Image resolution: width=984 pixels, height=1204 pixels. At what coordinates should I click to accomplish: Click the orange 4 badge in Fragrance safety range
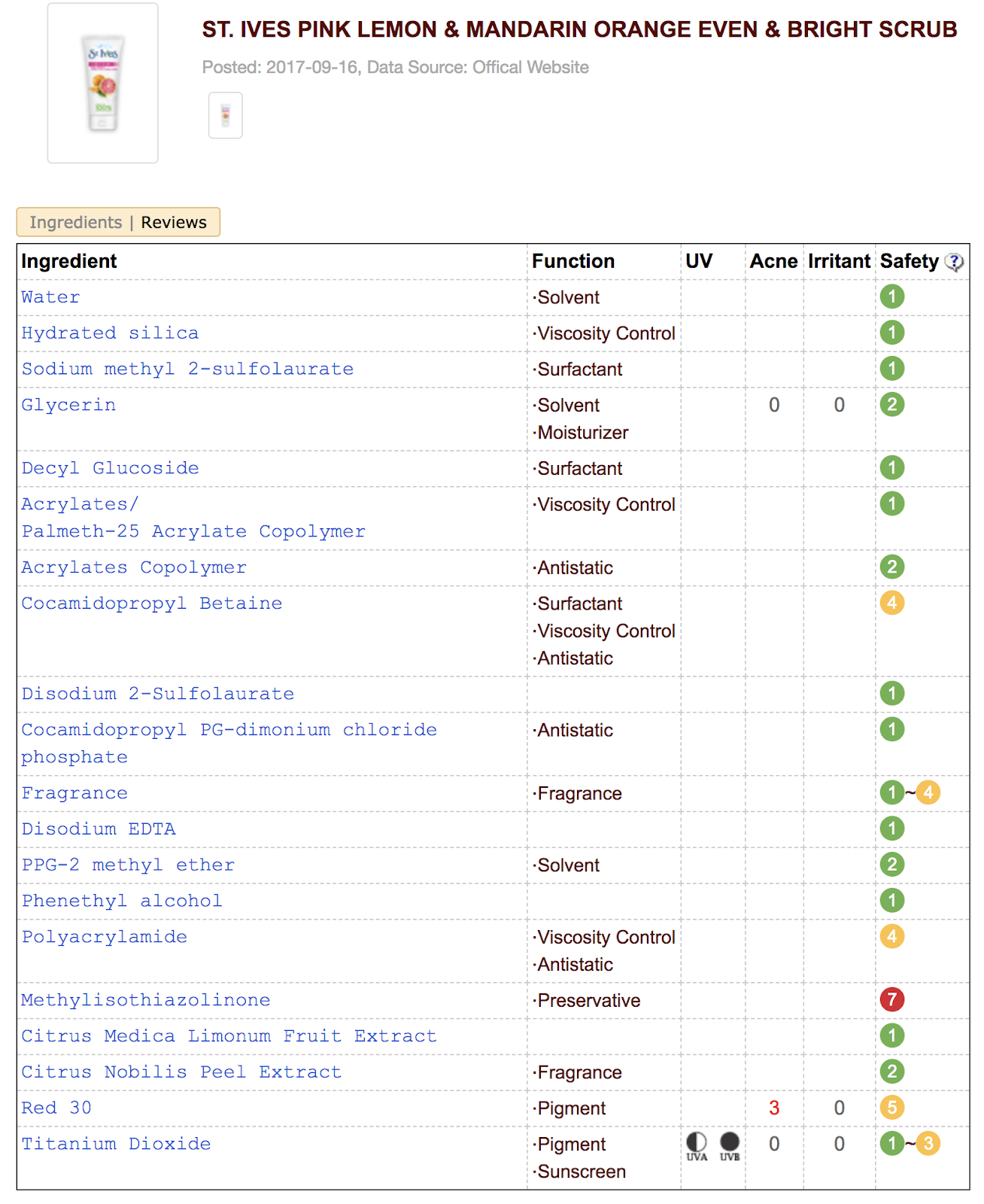928,792
